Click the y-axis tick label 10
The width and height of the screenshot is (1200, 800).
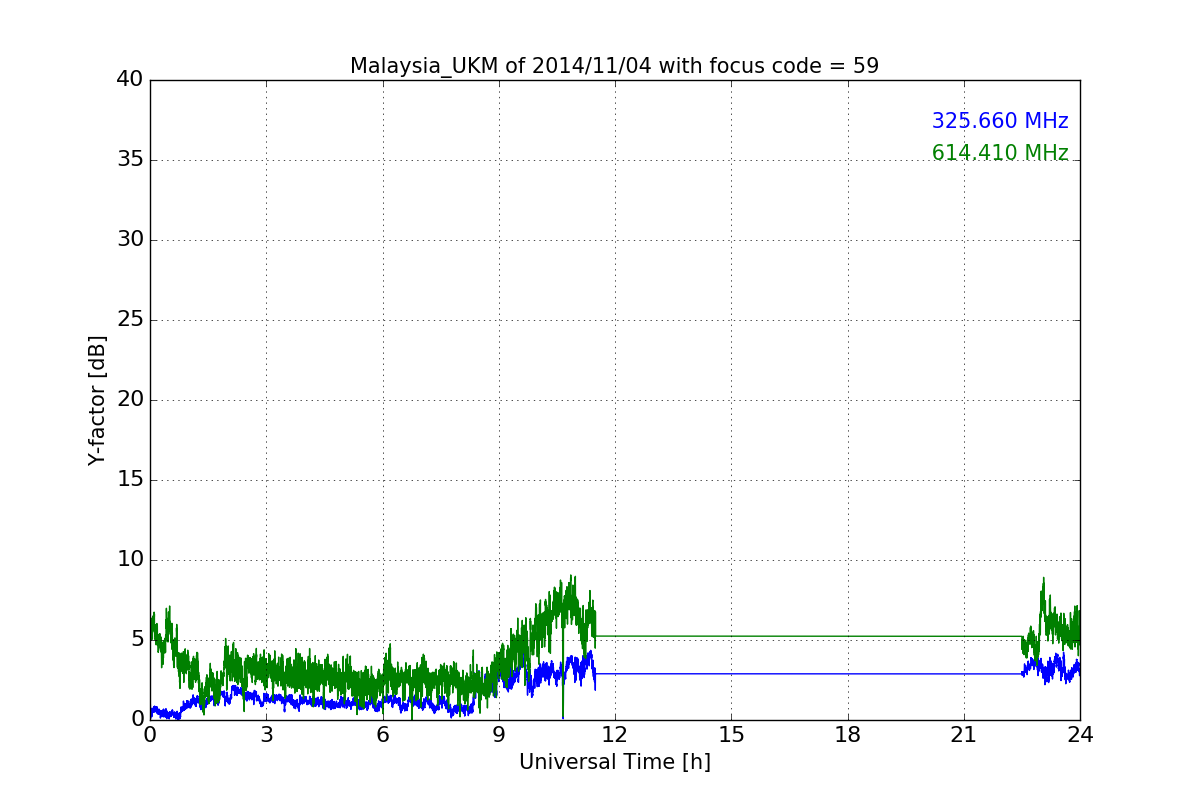click(x=130, y=560)
